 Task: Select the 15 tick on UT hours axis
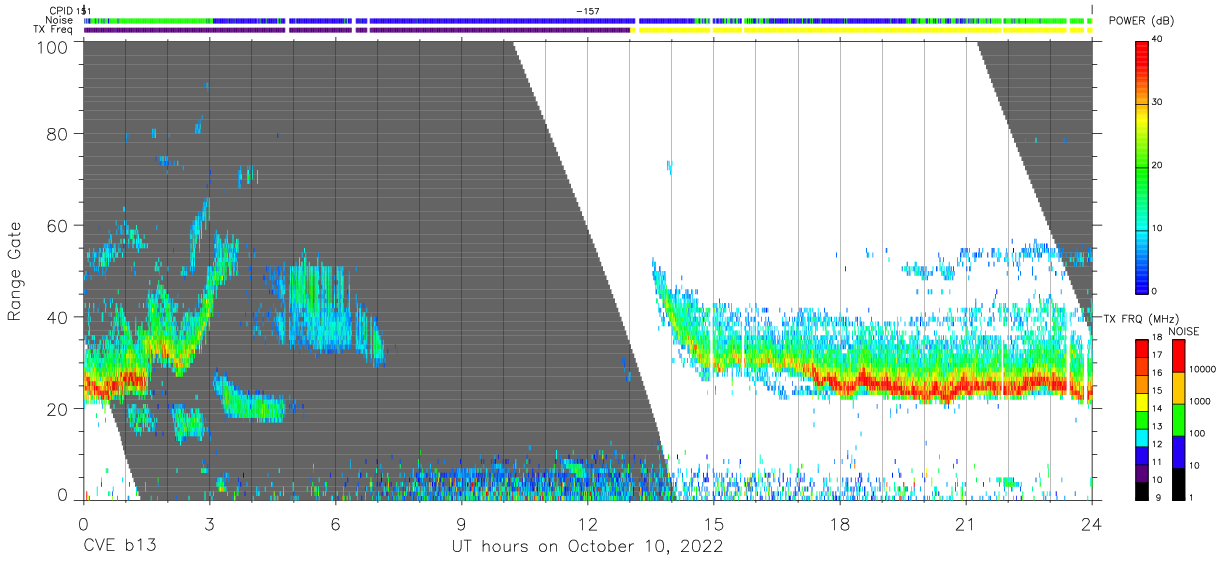point(714,523)
